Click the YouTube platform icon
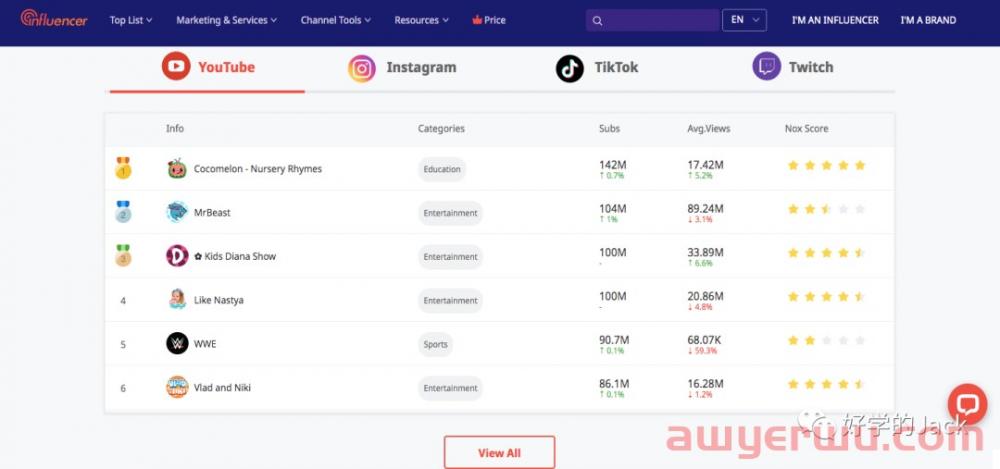The width and height of the screenshot is (1000, 469). click(x=176, y=66)
